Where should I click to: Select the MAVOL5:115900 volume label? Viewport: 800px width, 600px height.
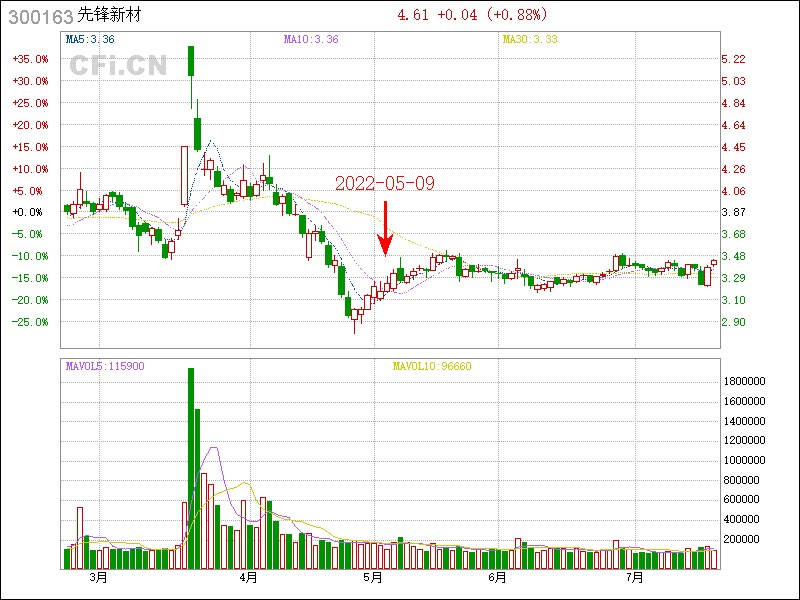(x=104, y=366)
